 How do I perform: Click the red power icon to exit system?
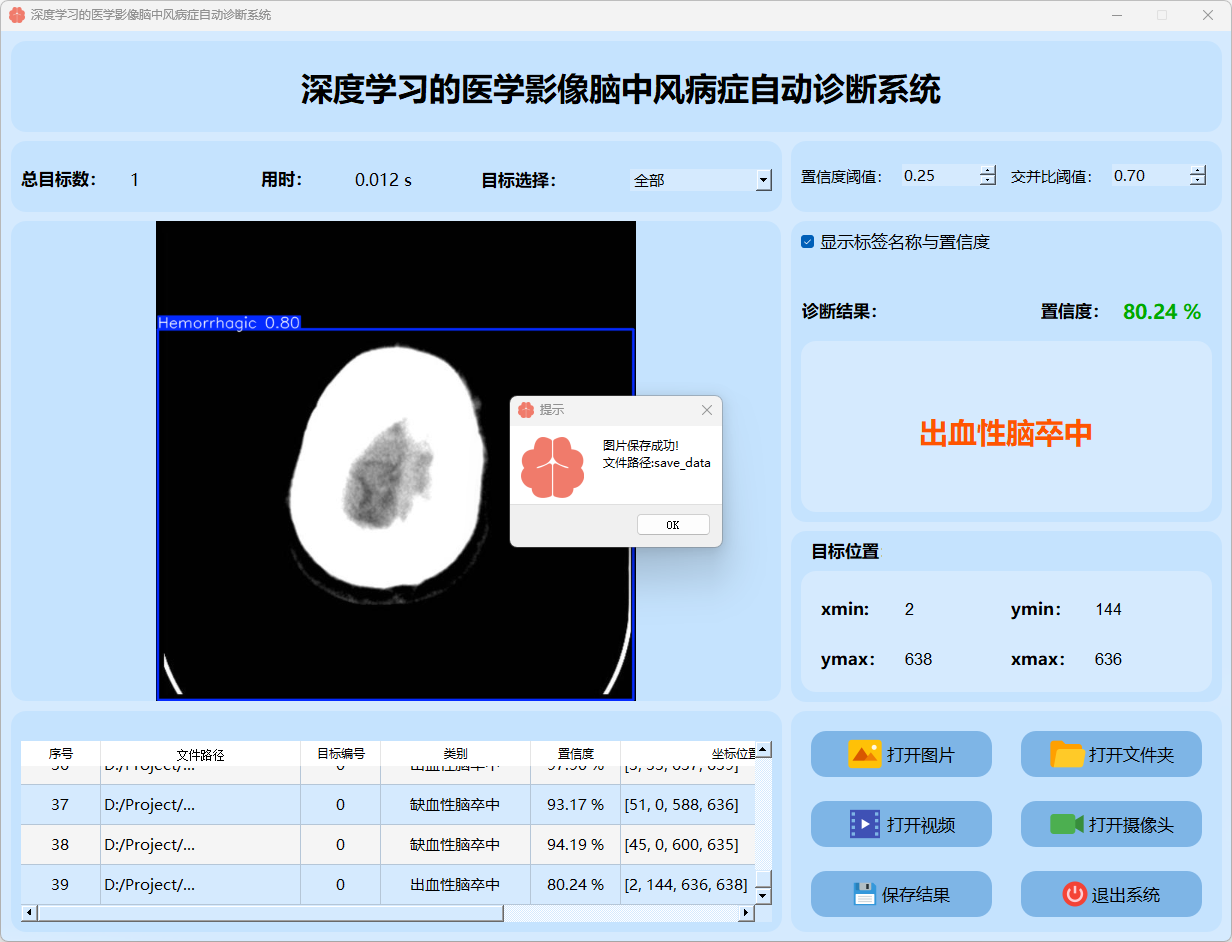click(x=1074, y=894)
